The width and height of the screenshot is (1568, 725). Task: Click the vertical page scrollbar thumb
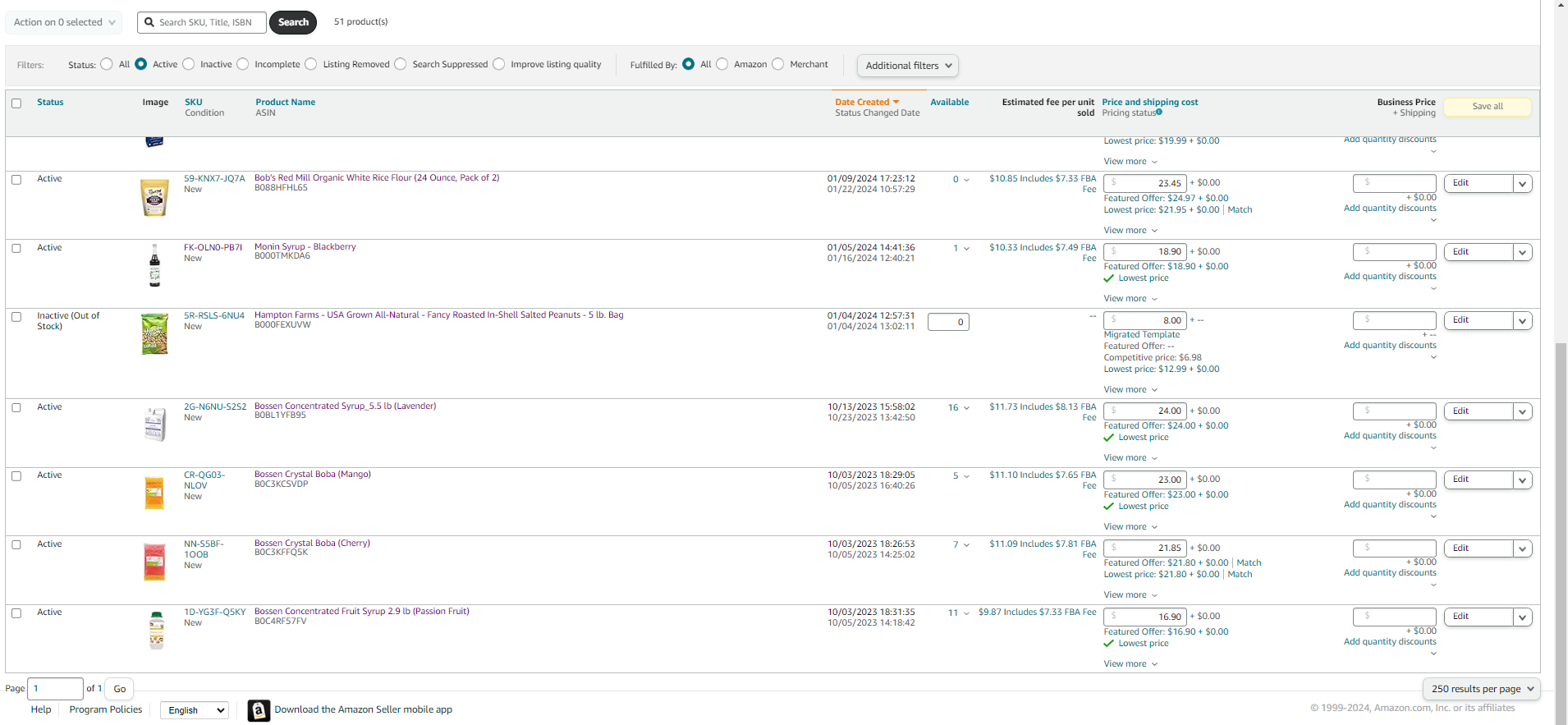[x=1561, y=534]
